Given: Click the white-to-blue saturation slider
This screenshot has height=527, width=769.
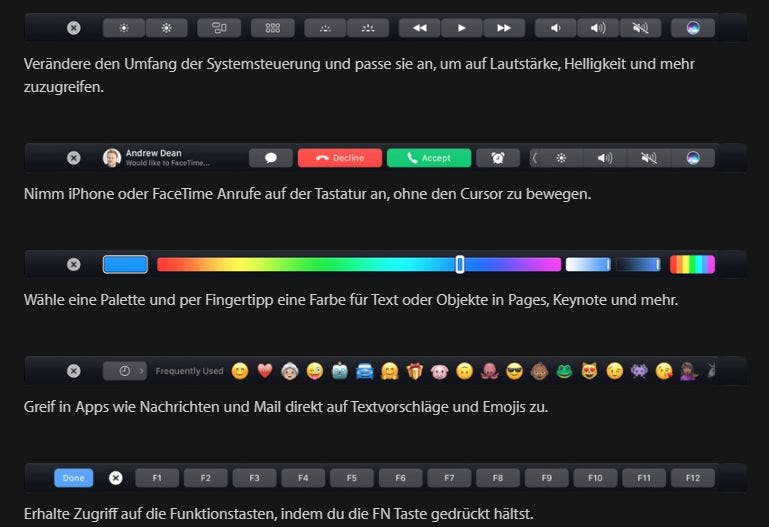Looking at the screenshot, I should [x=588, y=265].
